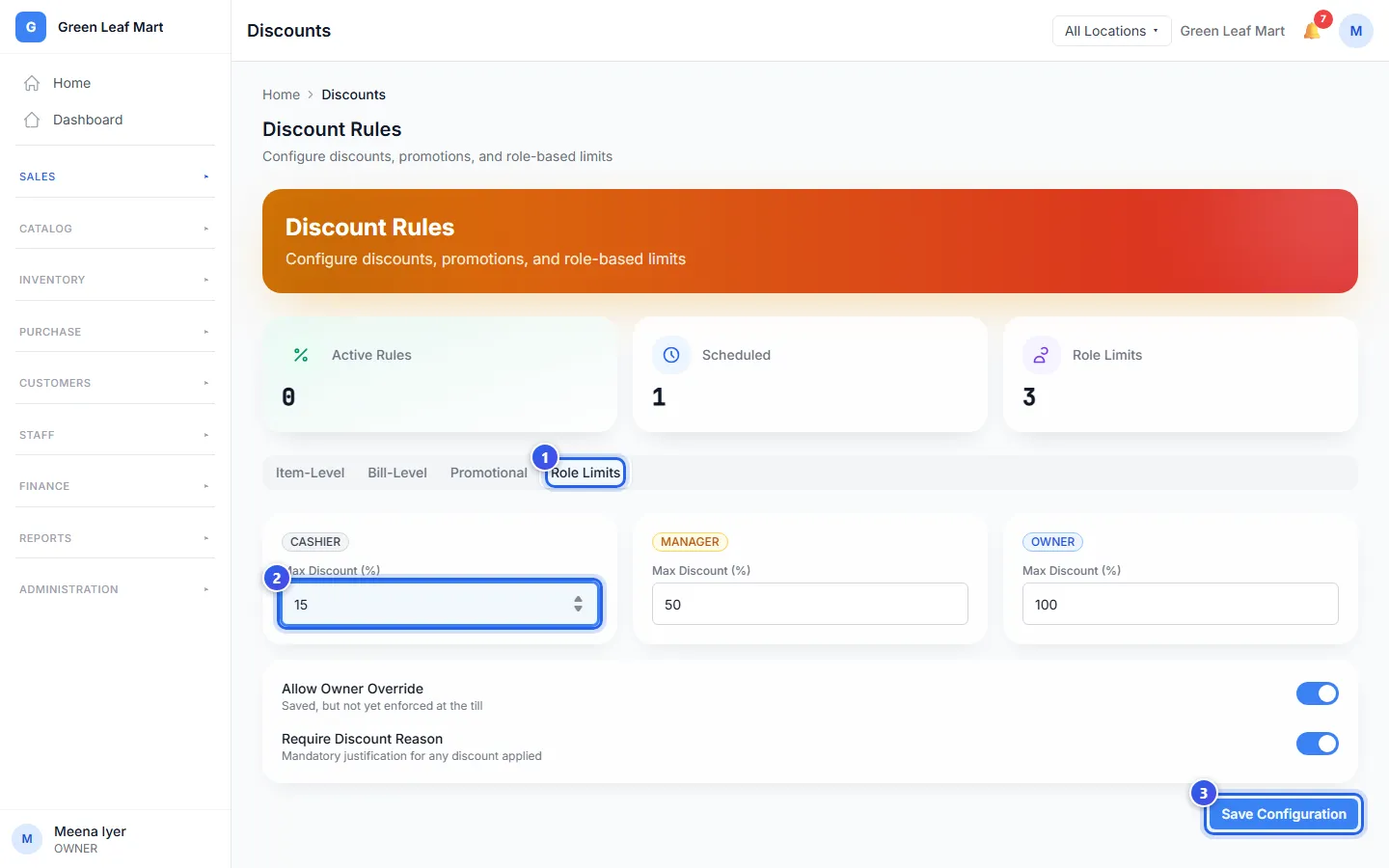The image size is (1389, 868).
Task: Click the MANAGER role badge
Action: (x=690, y=542)
